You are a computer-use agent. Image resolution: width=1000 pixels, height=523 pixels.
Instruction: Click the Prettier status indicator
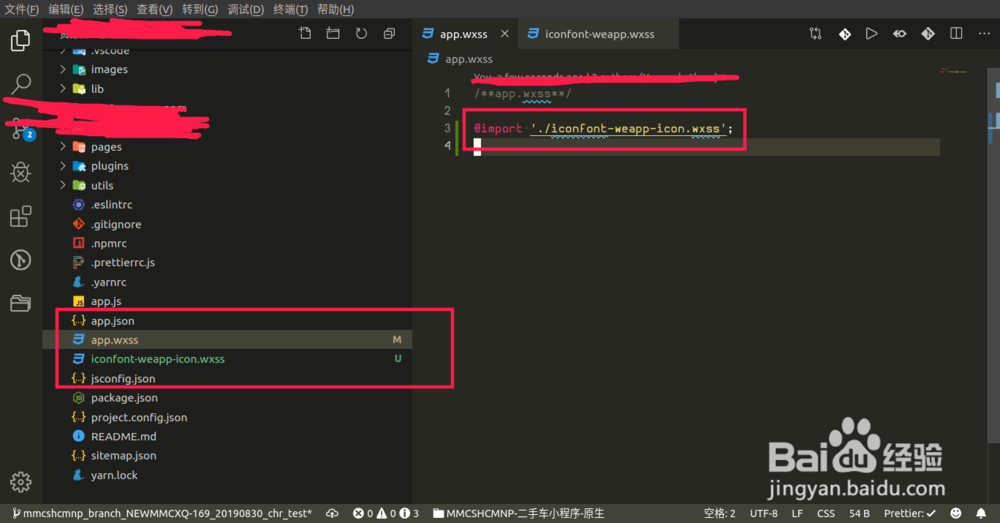910,513
